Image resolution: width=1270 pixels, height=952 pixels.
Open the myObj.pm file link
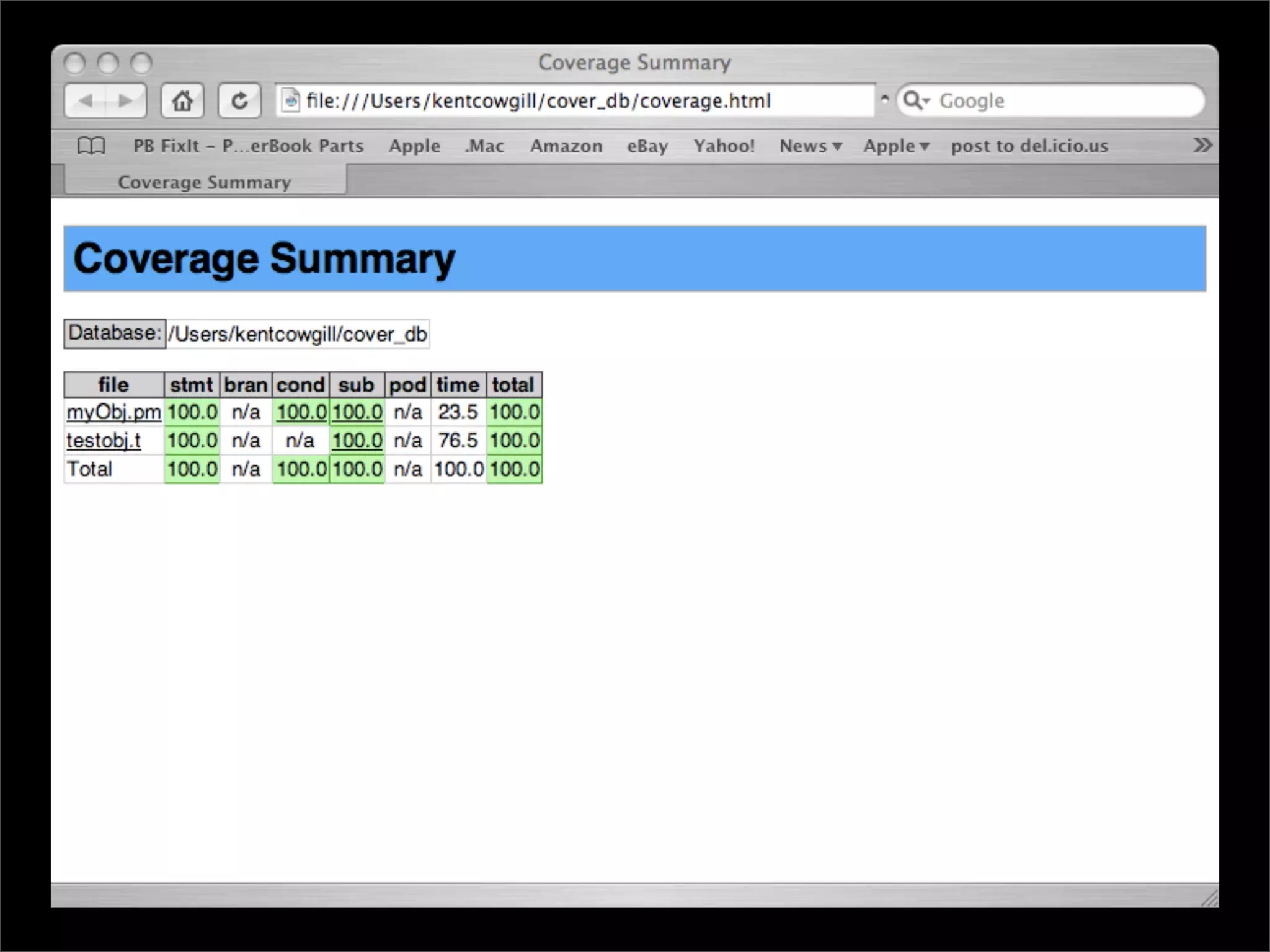[x=114, y=412]
